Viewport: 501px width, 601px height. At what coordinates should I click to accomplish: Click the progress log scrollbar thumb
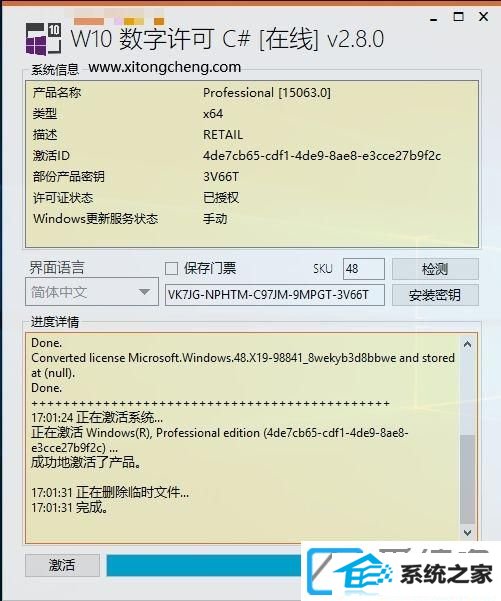[467, 479]
